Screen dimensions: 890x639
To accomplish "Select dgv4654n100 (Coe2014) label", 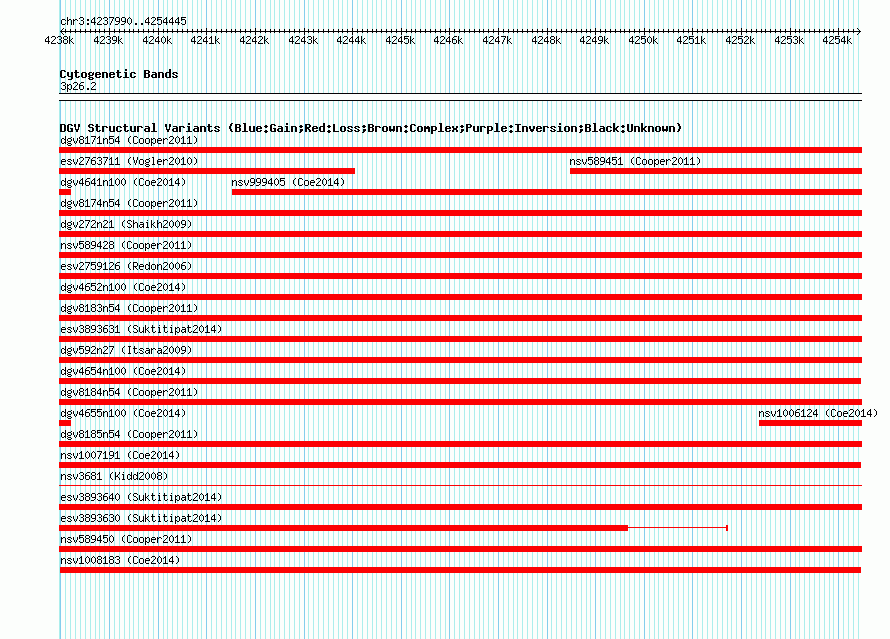I will tap(123, 372).
